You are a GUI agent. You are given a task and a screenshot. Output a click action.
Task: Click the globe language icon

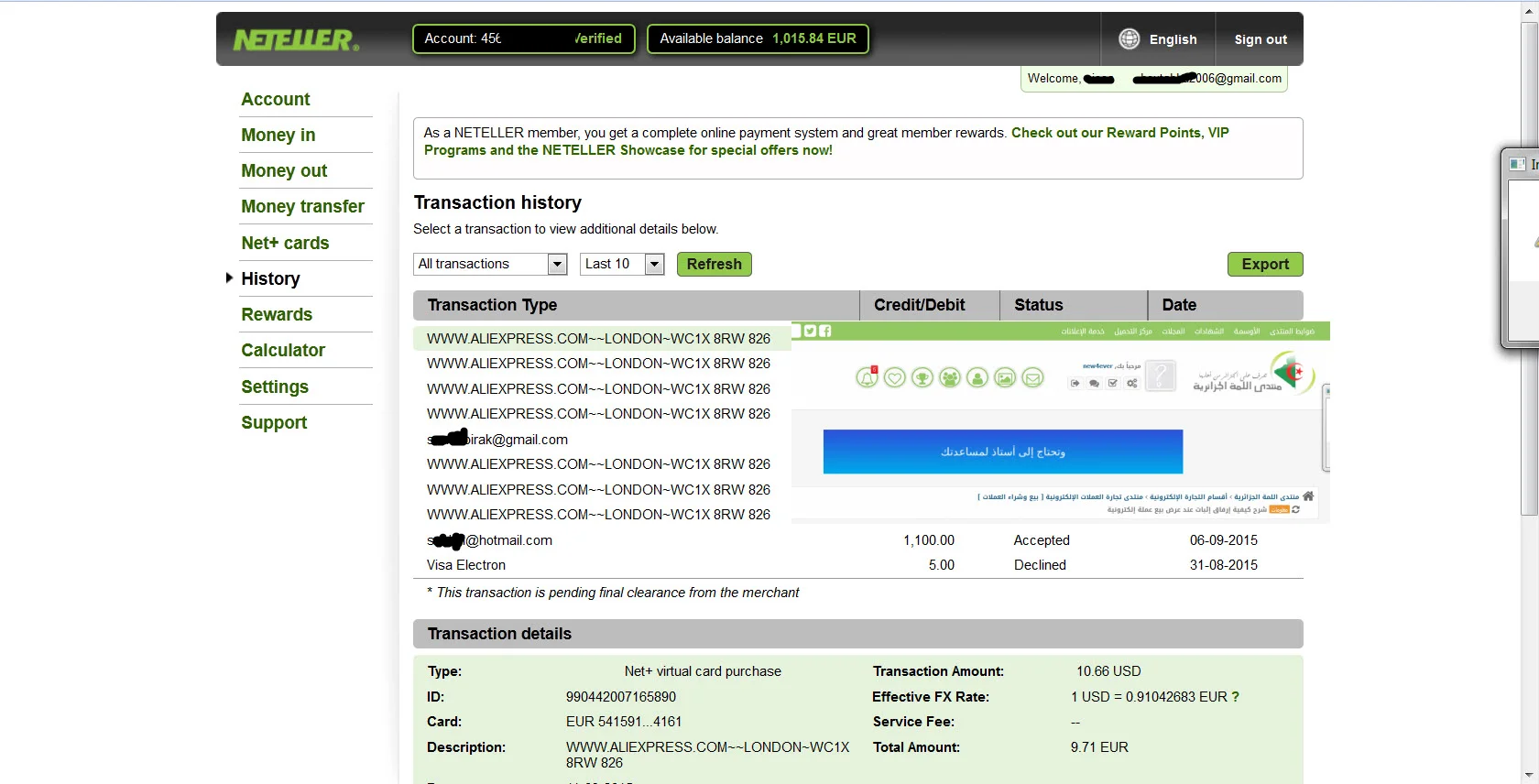pyautogui.click(x=1129, y=38)
